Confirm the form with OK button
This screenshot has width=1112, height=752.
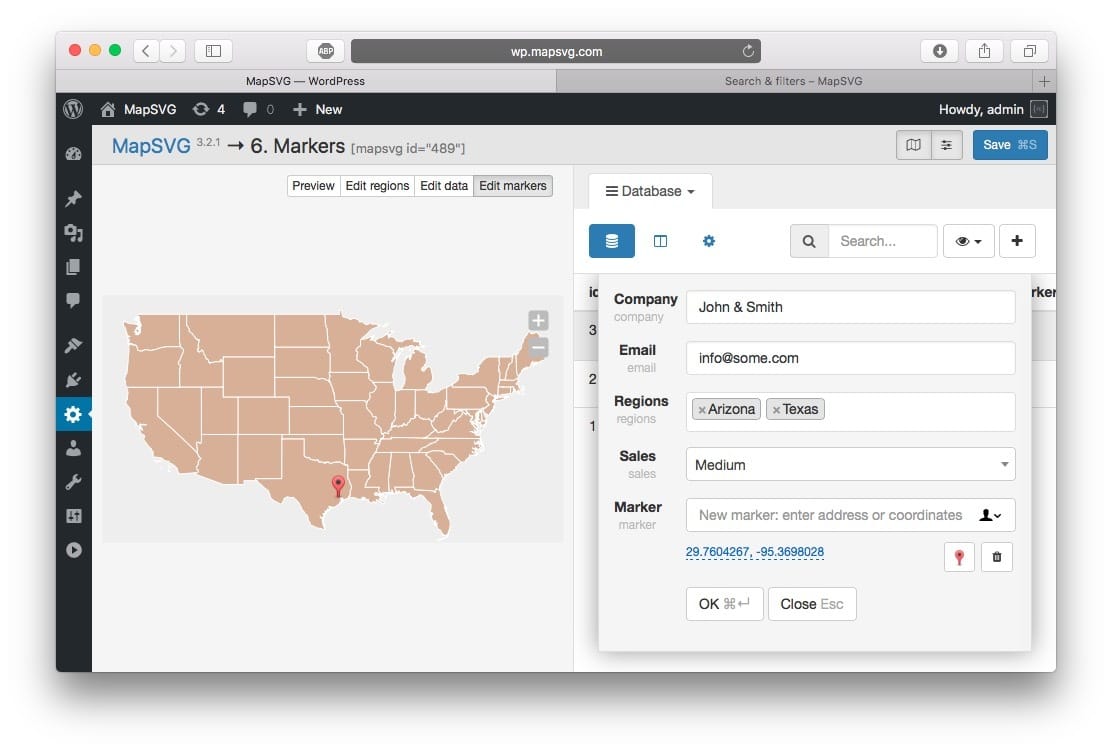tap(724, 604)
